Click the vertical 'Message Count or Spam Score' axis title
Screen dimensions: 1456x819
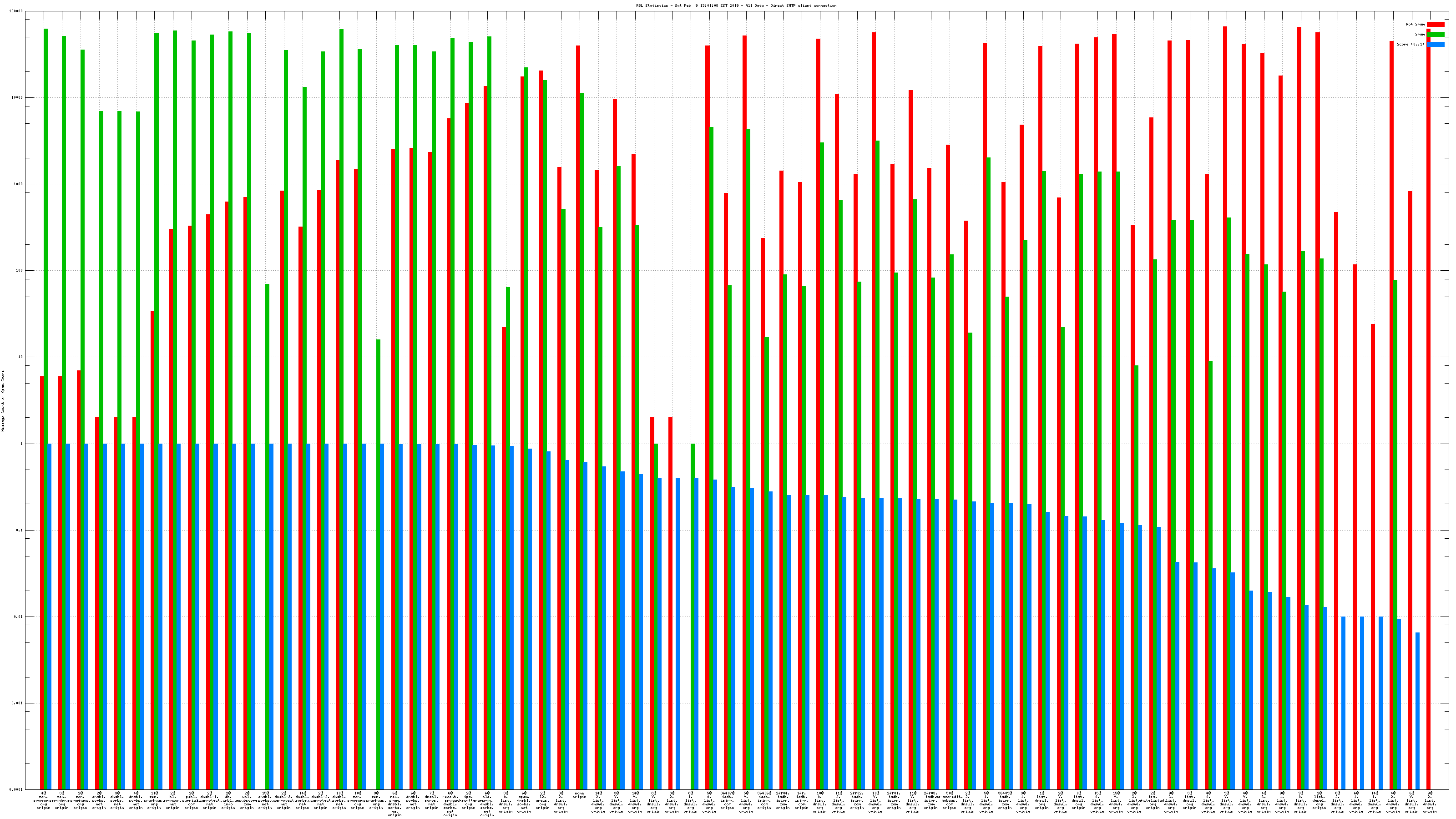click(x=3, y=401)
